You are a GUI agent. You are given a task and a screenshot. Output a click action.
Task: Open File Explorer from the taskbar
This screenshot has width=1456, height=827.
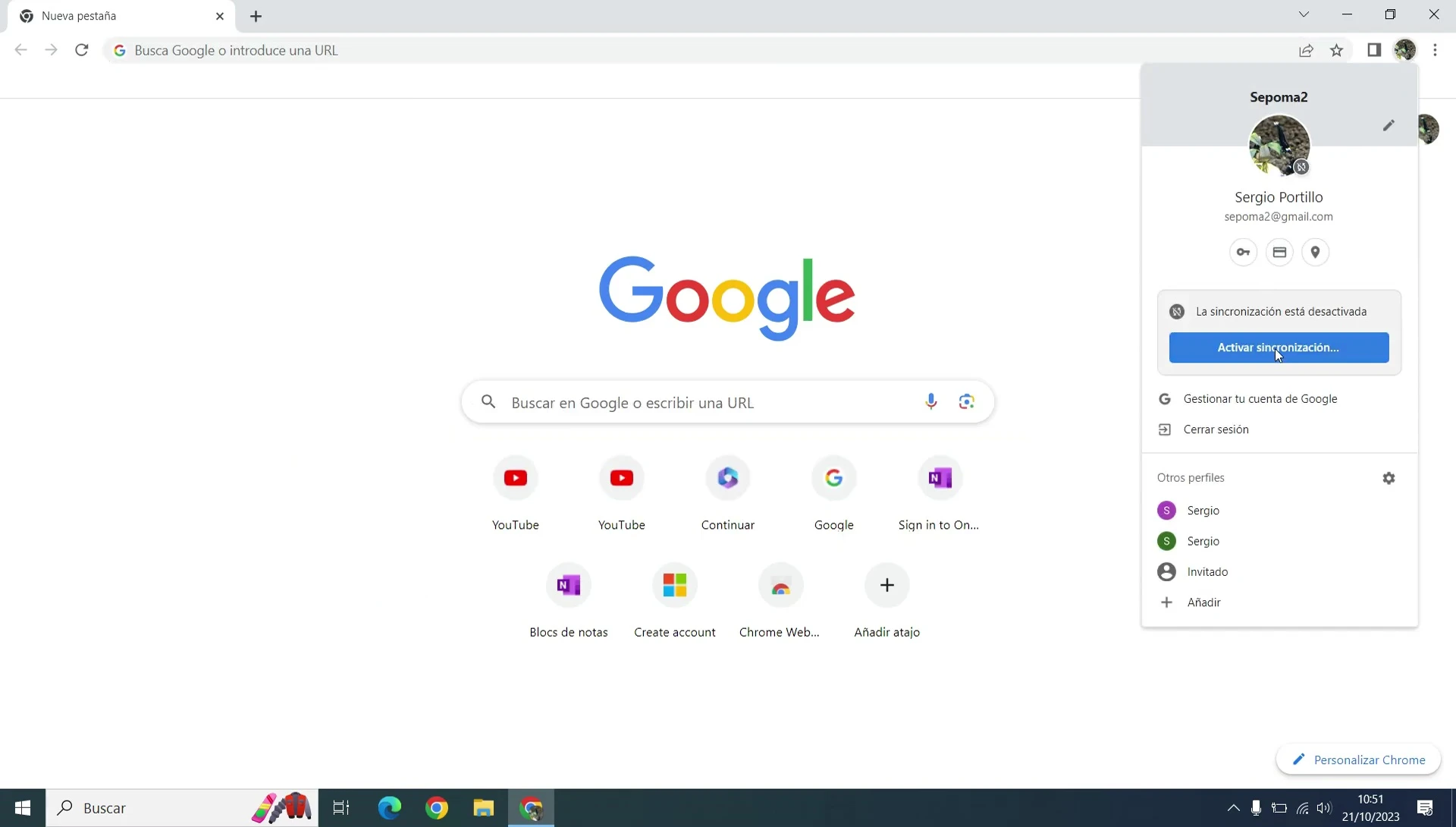click(x=483, y=808)
